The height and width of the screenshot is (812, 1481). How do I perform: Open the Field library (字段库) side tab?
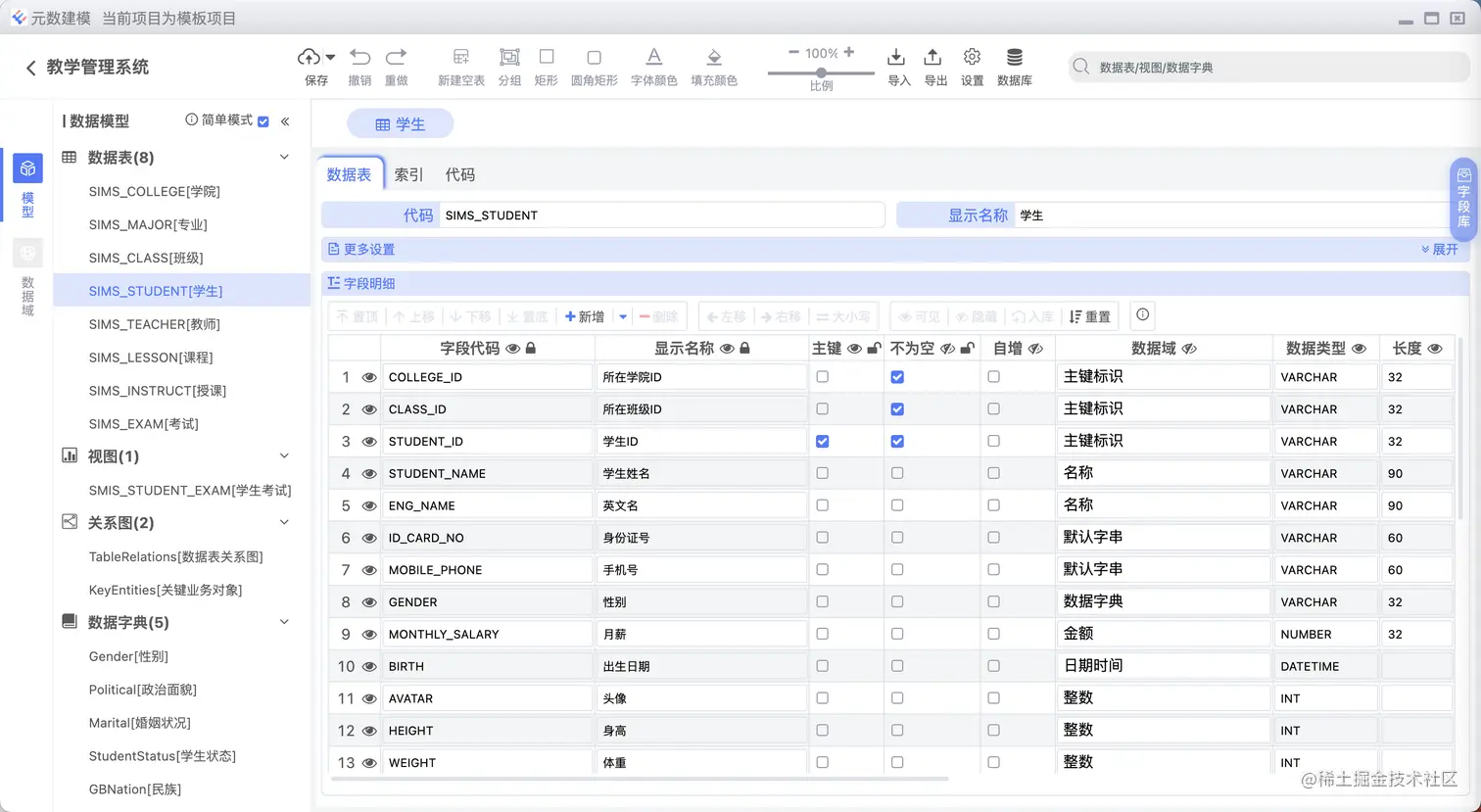[x=1463, y=200]
